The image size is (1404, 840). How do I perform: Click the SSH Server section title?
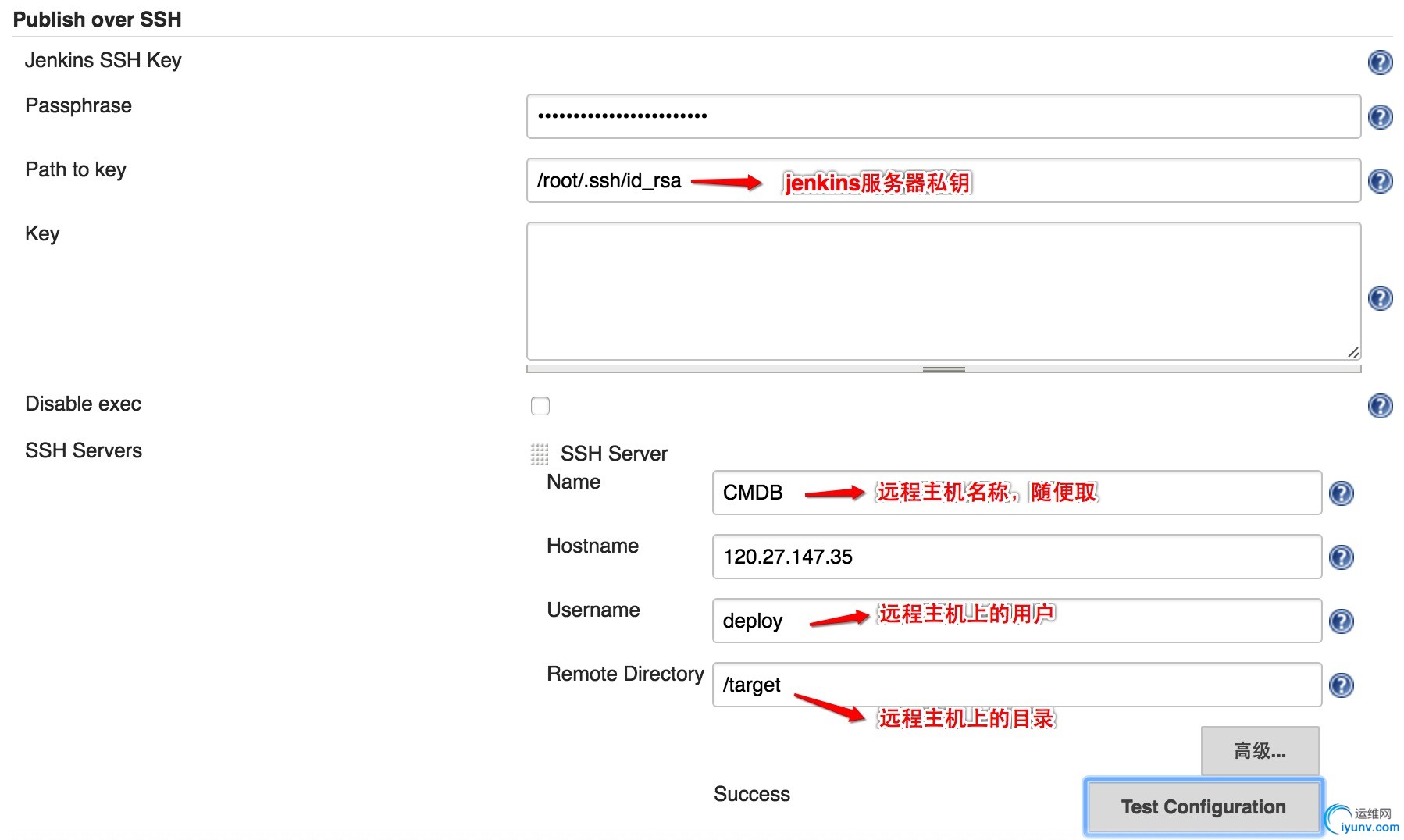coord(614,454)
